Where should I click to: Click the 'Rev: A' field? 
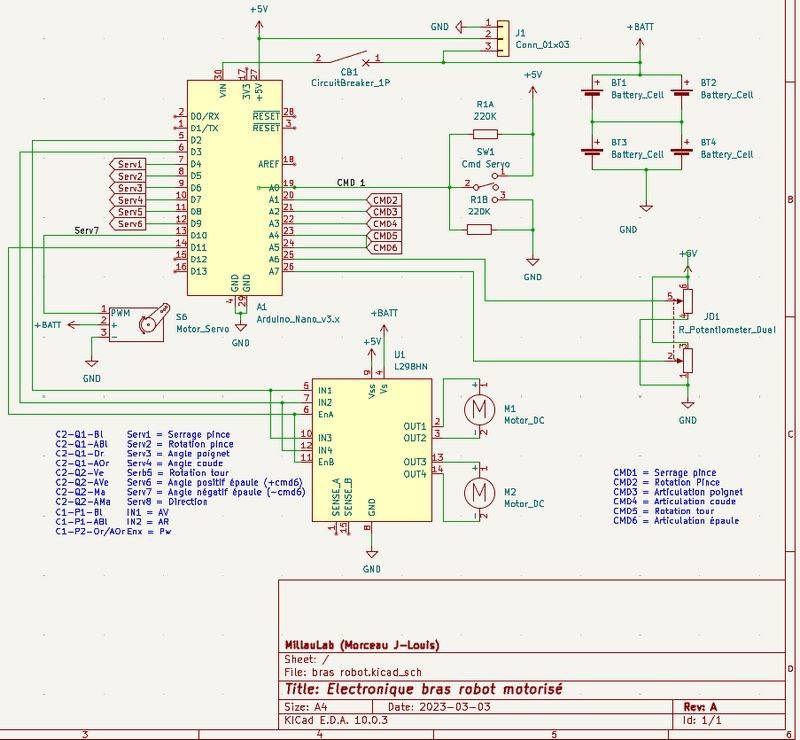click(700, 707)
